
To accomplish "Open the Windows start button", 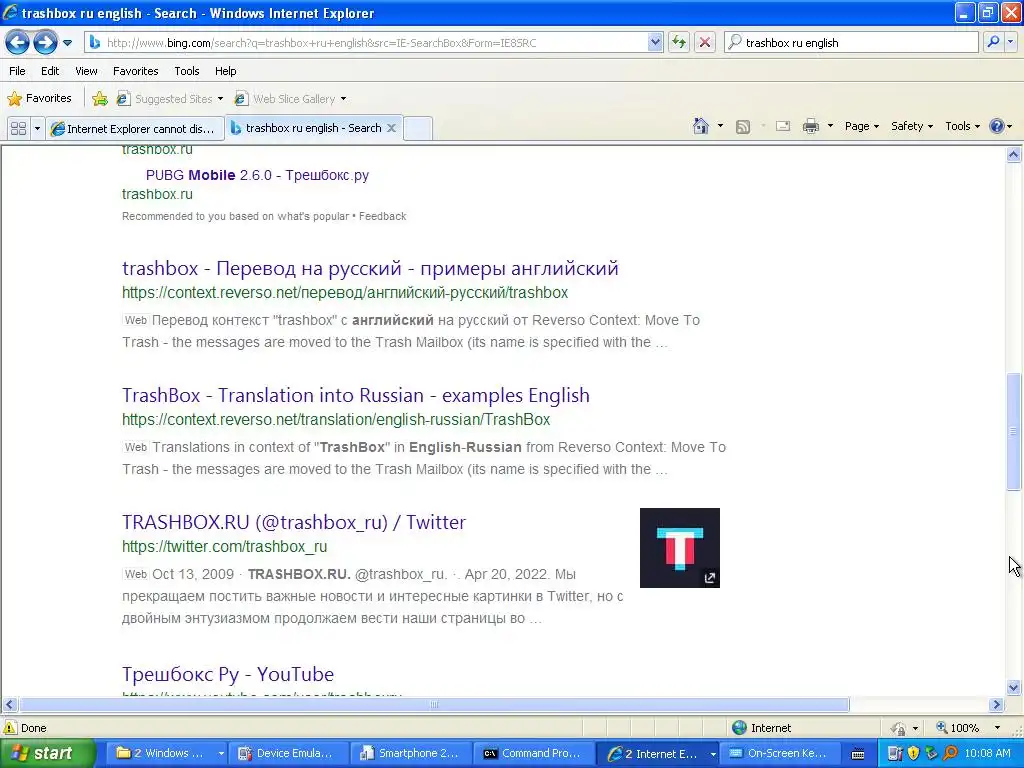I will point(47,753).
